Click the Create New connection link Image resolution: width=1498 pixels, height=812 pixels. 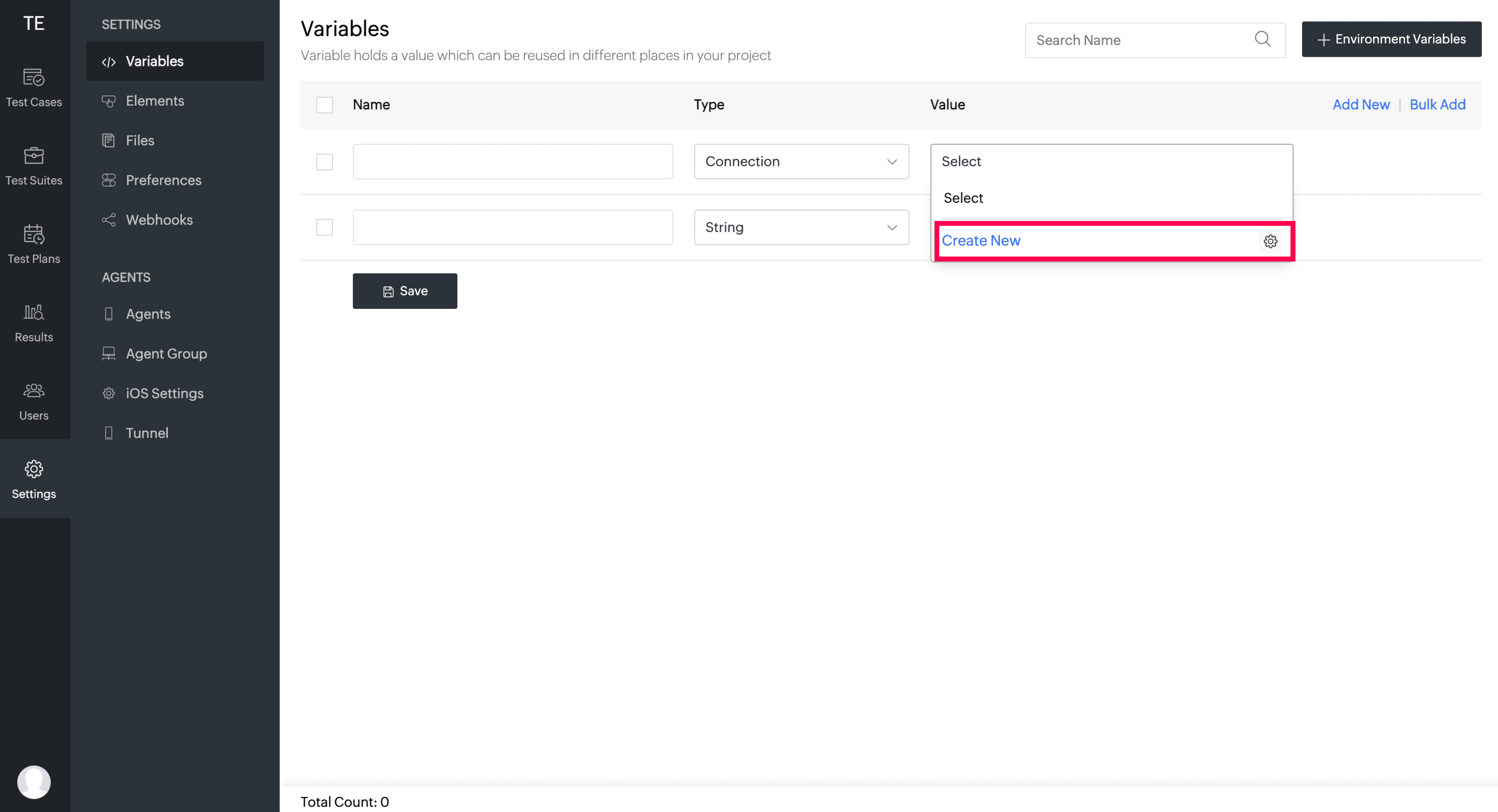coord(981,241)
